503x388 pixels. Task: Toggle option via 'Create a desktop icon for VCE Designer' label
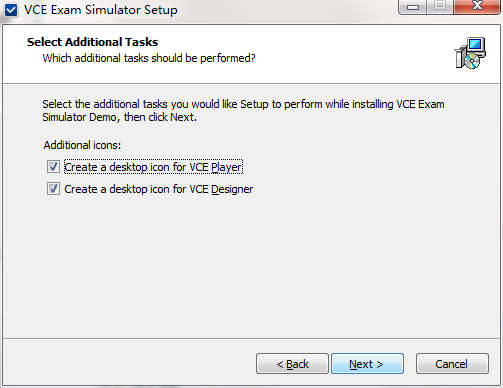158,189
